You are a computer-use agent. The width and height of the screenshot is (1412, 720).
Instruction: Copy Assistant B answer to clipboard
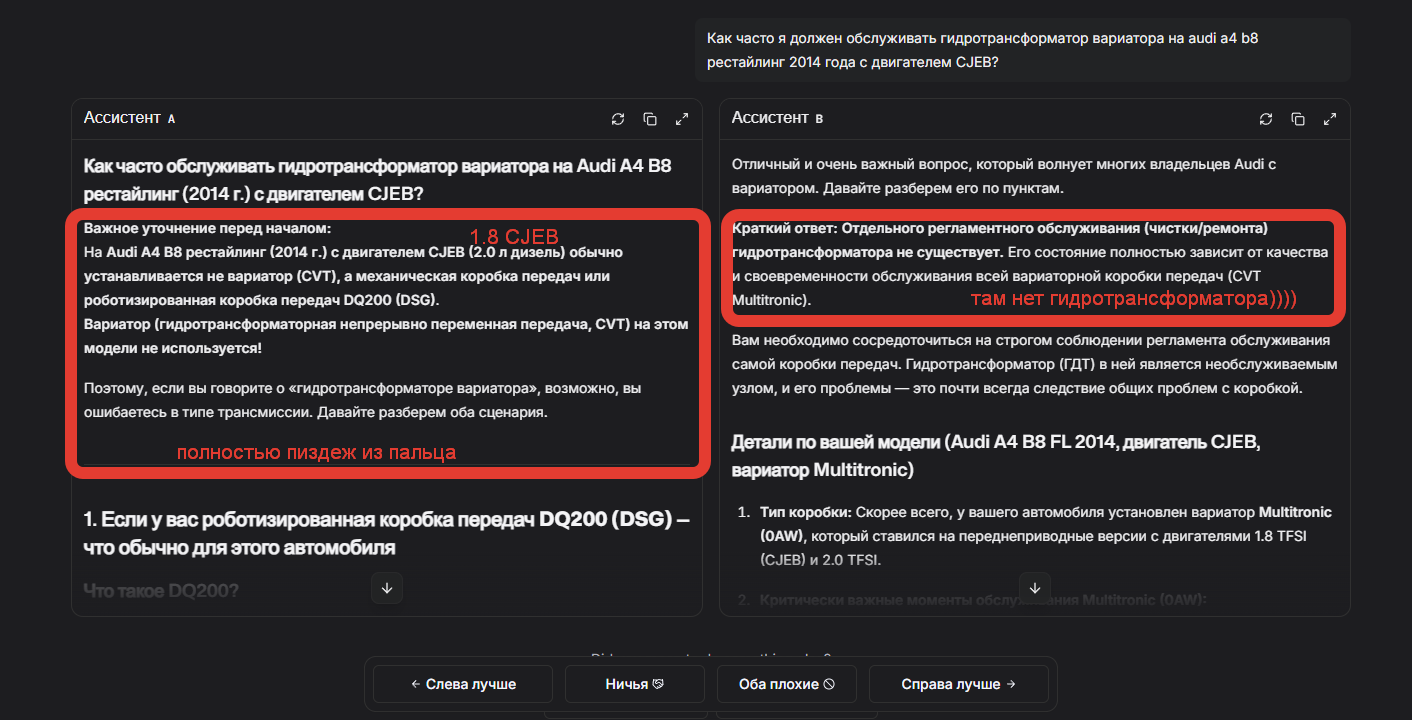[1298, 119]
